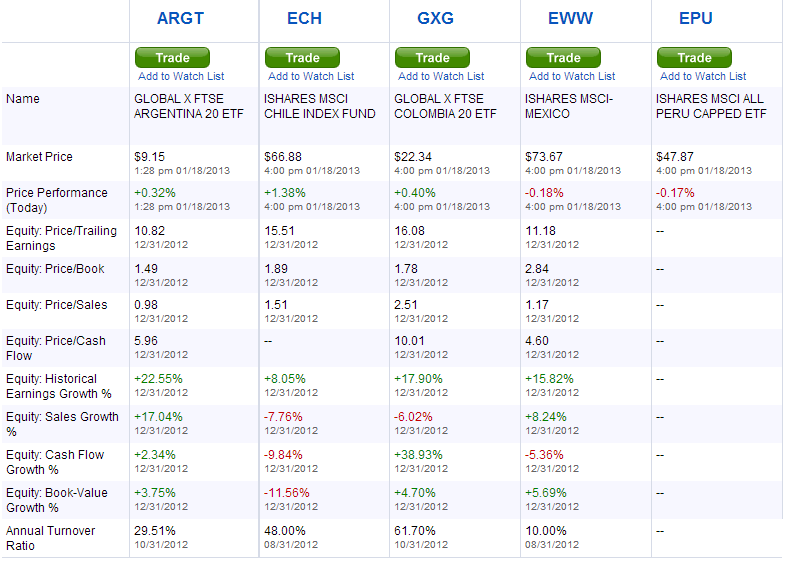
Task: Select the -0.17% price performance value
Action: click(x=675, y=193)
